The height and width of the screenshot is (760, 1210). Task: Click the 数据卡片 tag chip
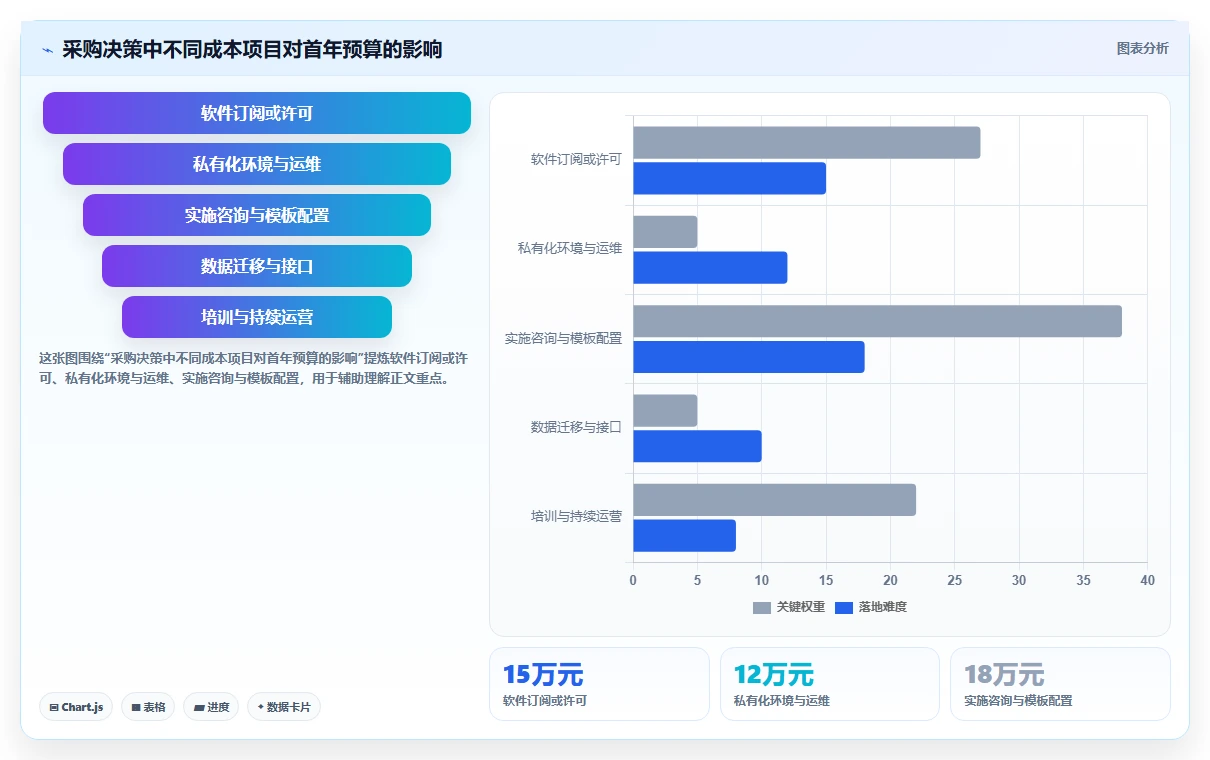[x=284, y=707]
